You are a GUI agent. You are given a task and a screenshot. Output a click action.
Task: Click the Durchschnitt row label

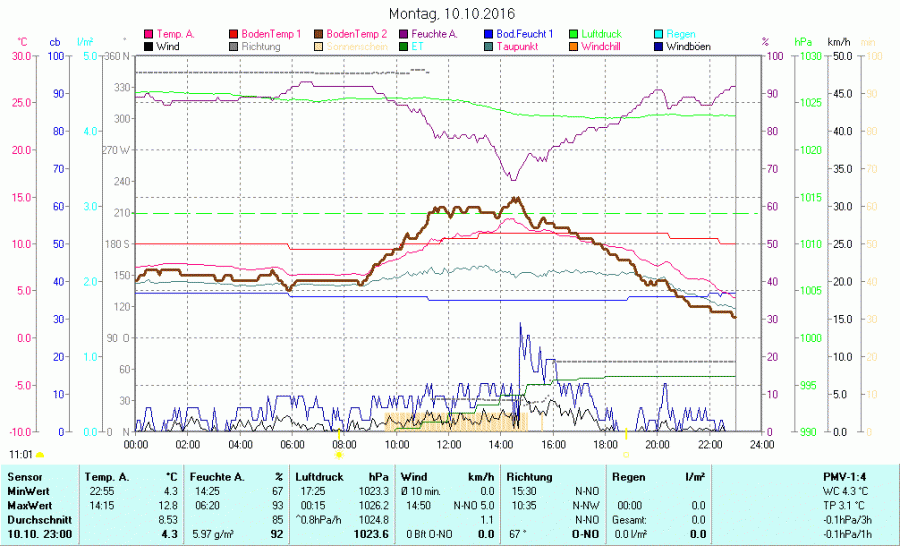36,520
